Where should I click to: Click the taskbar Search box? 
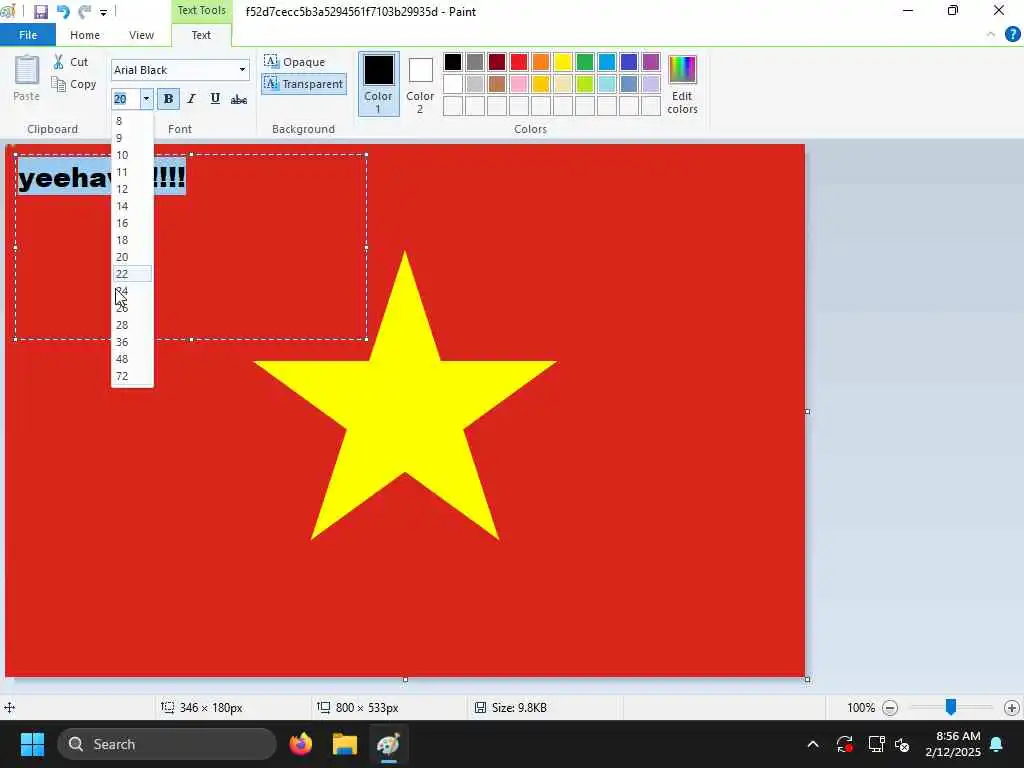point(167,744)
